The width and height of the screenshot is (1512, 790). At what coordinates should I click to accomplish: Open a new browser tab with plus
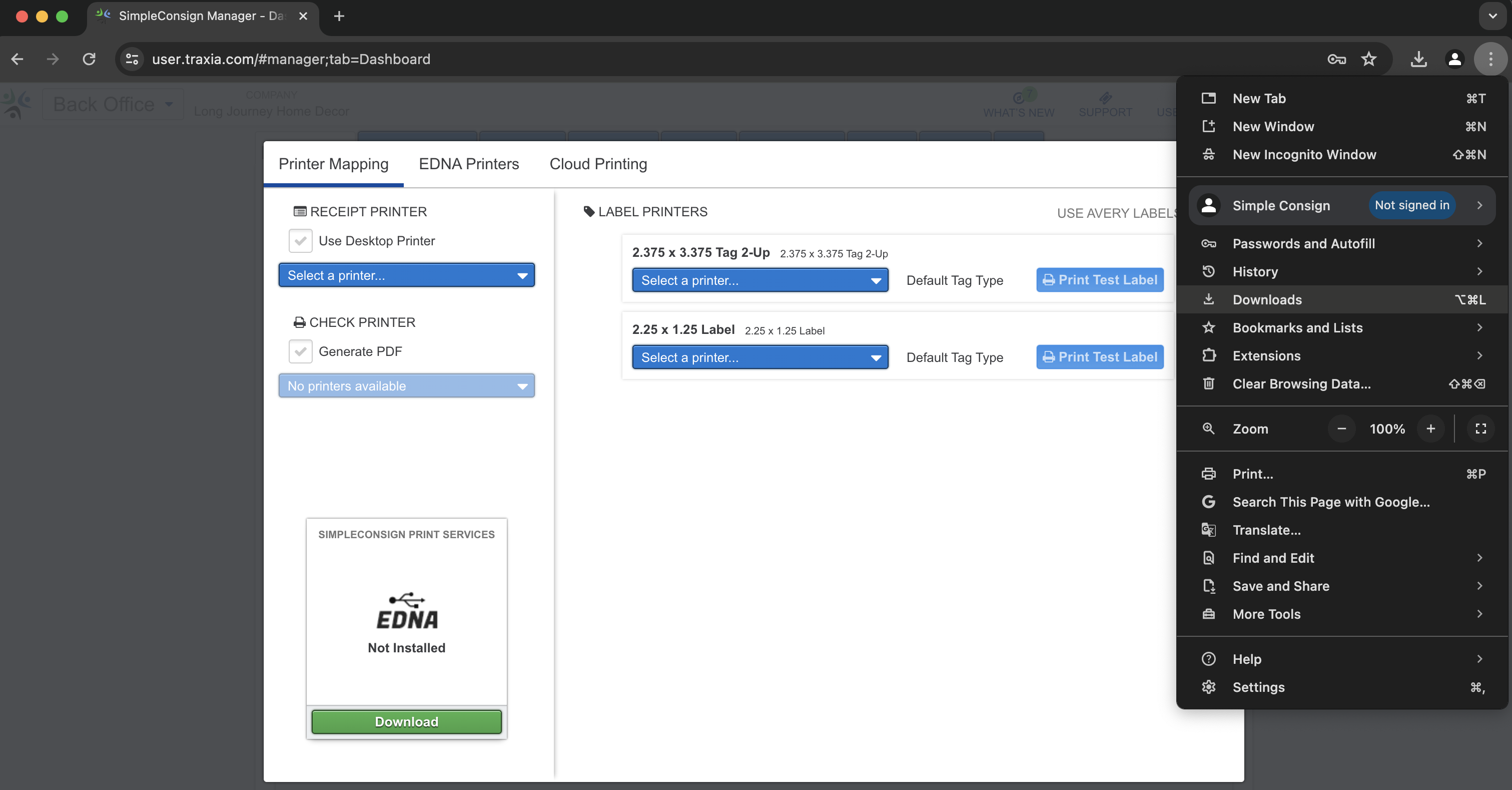pyautogui.click(x=339, y=16)
